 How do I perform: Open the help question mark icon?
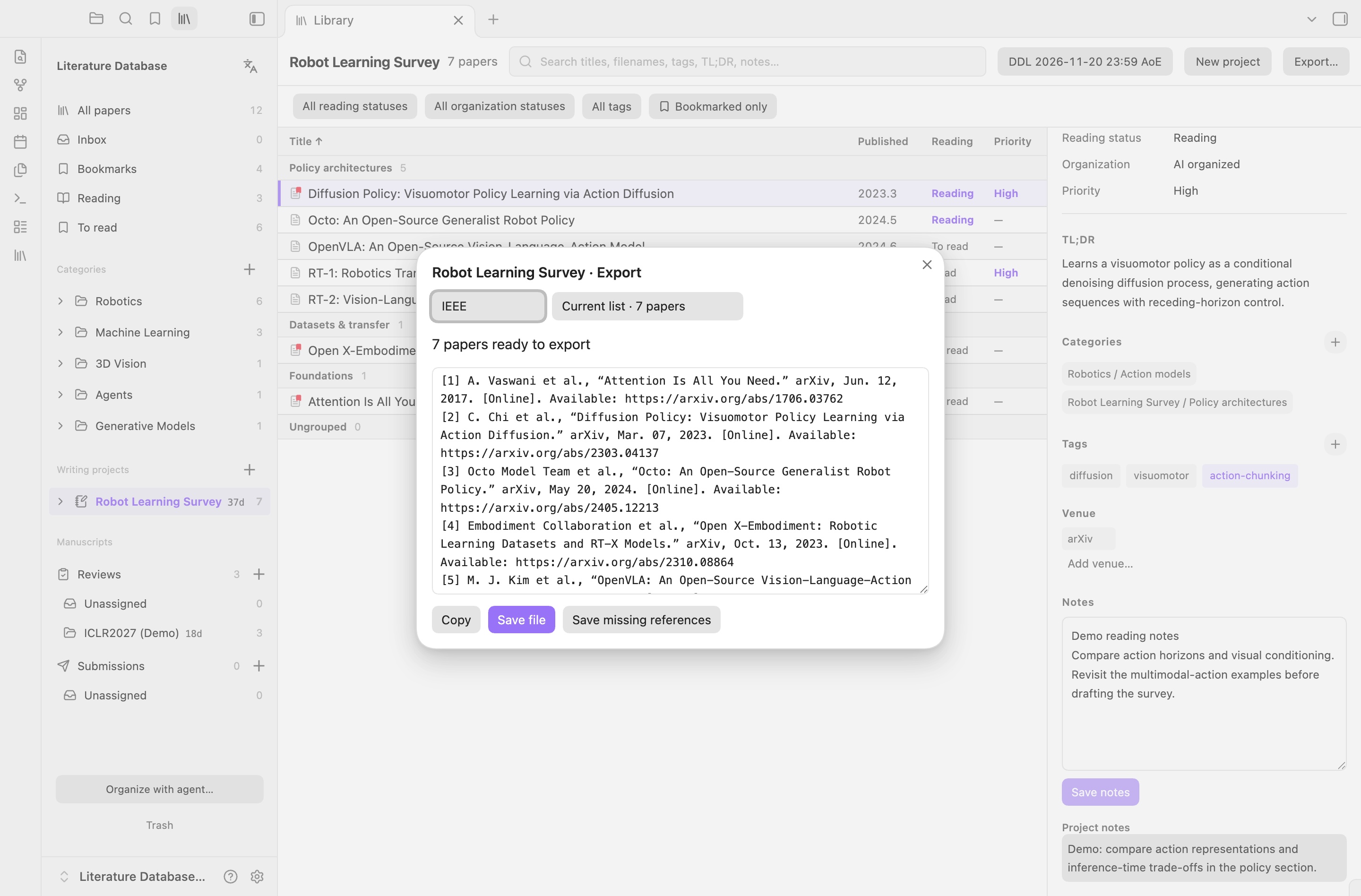tap(231, 877)
